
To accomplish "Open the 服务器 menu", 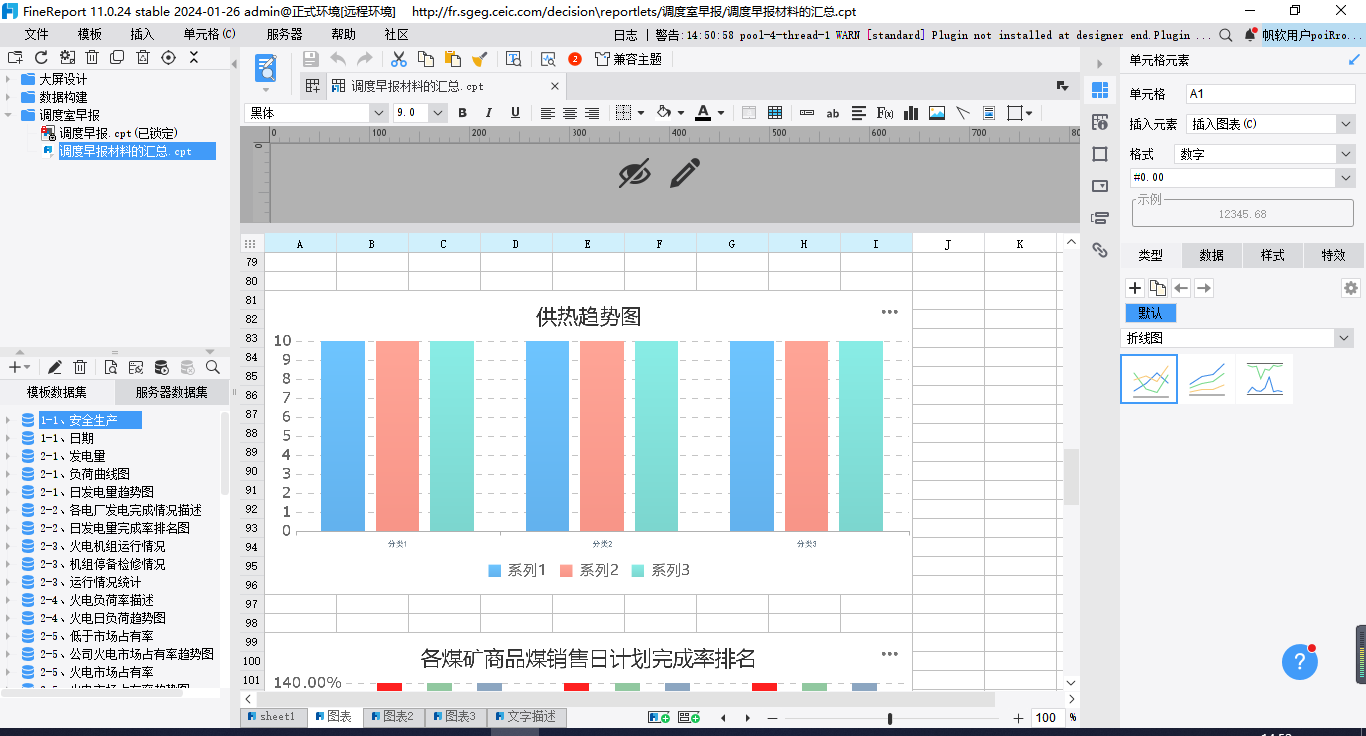I will click(x=284, y=34).
